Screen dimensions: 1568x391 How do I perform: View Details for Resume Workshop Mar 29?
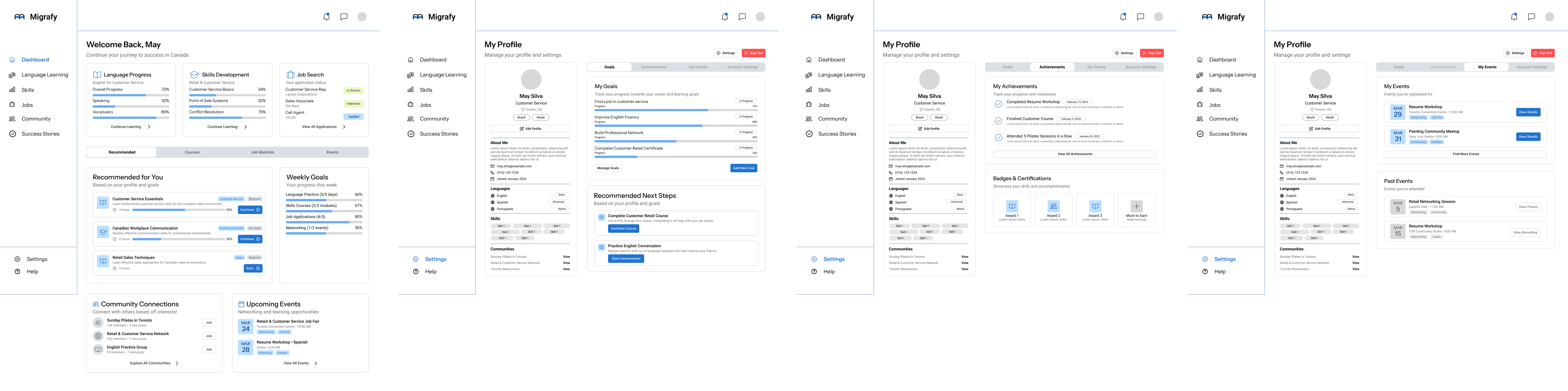(x=1528, y=112)
